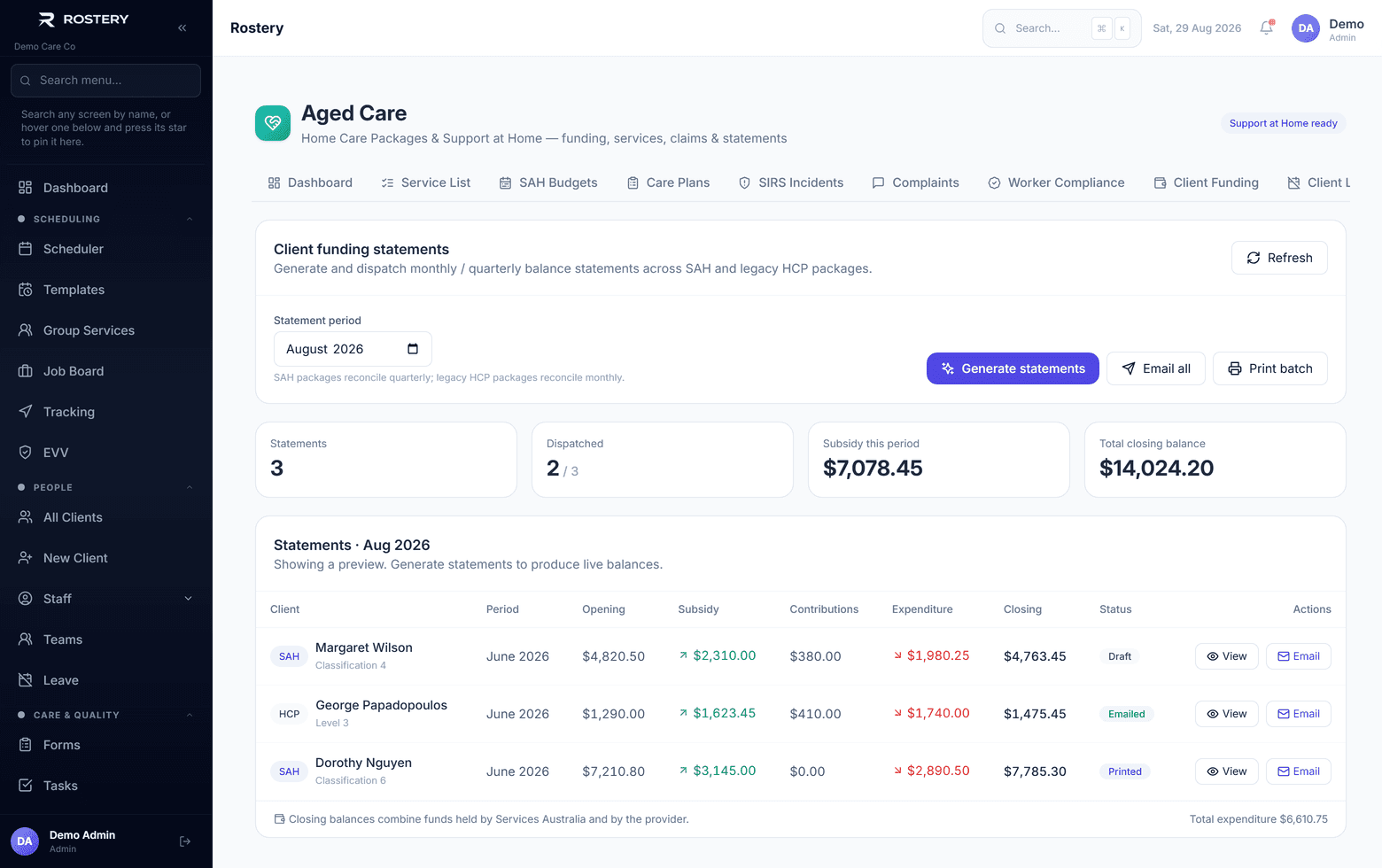The height and width of the screenshot is (868, 1382).
Task: Click the Search menu field in the sidebar
Action: (x=106, y=81)
